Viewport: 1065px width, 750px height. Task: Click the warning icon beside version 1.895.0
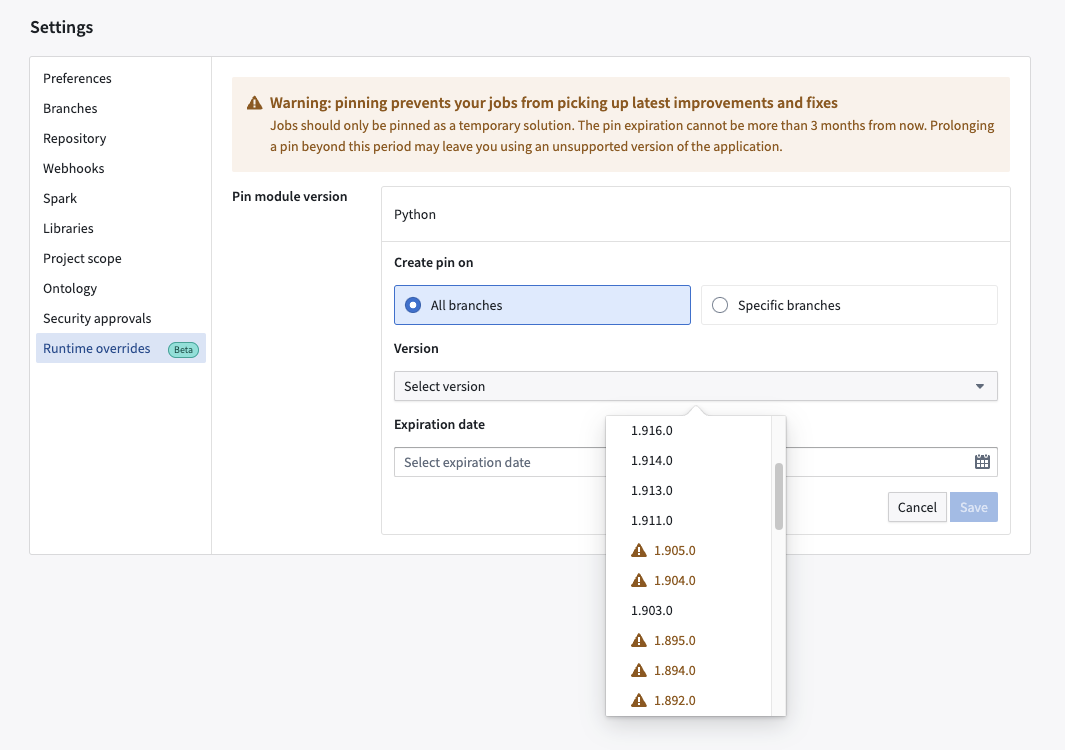[x=638, y=640]
